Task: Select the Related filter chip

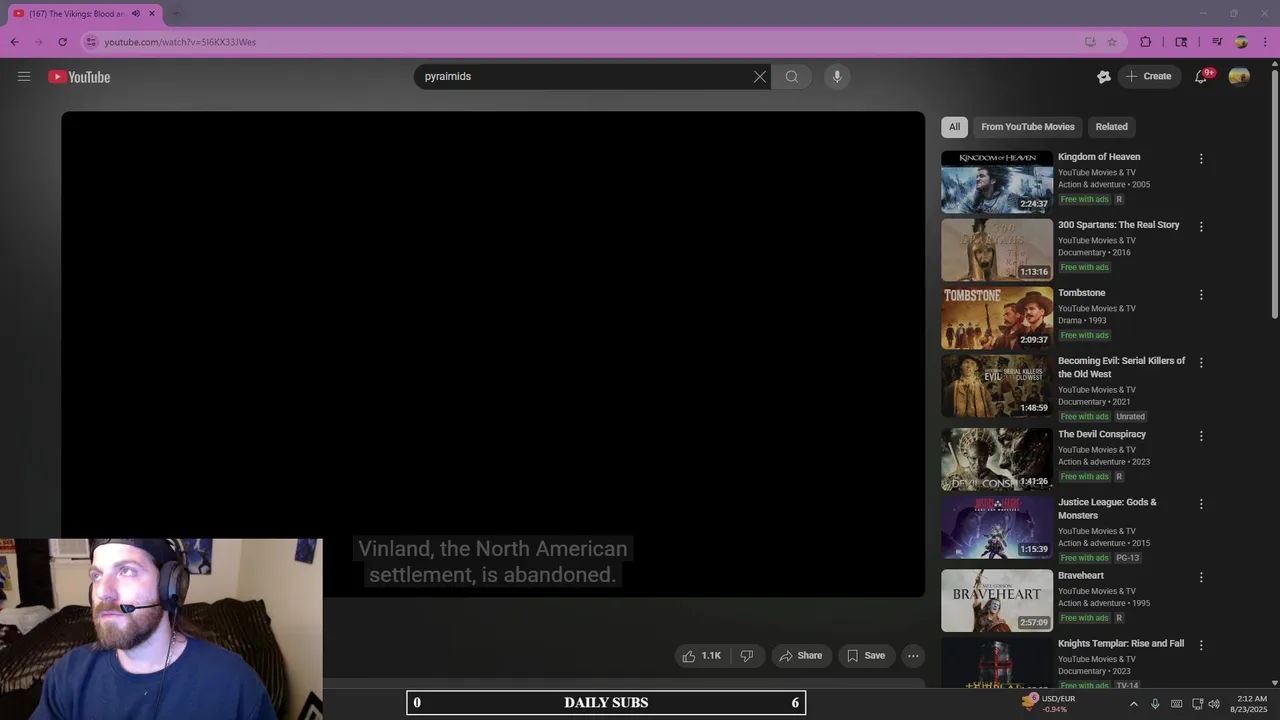Action: click(x=1111, y=127)
